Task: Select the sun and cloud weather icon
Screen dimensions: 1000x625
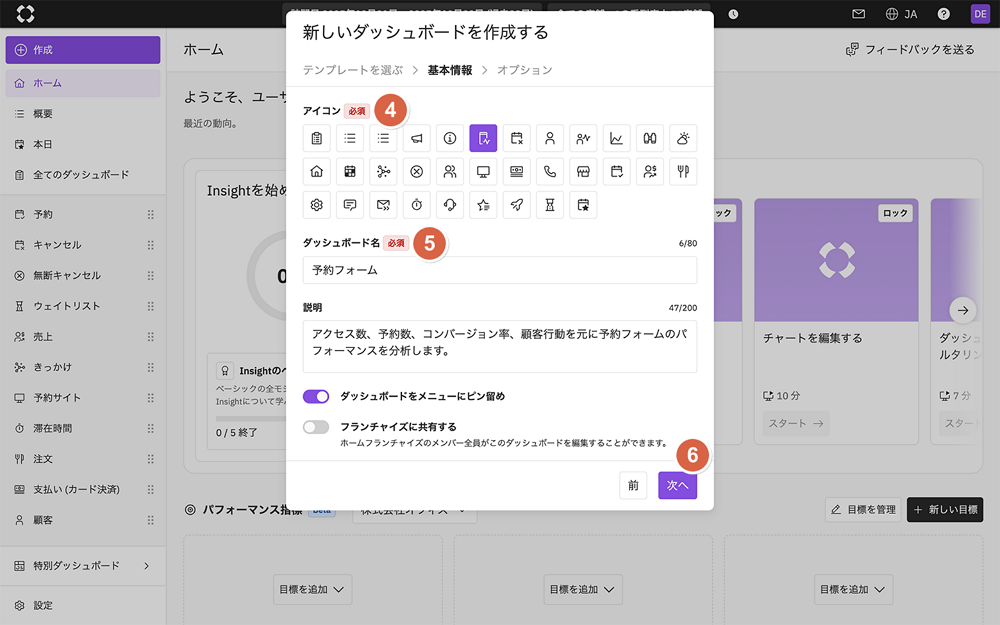Action: tap(683, 138)
